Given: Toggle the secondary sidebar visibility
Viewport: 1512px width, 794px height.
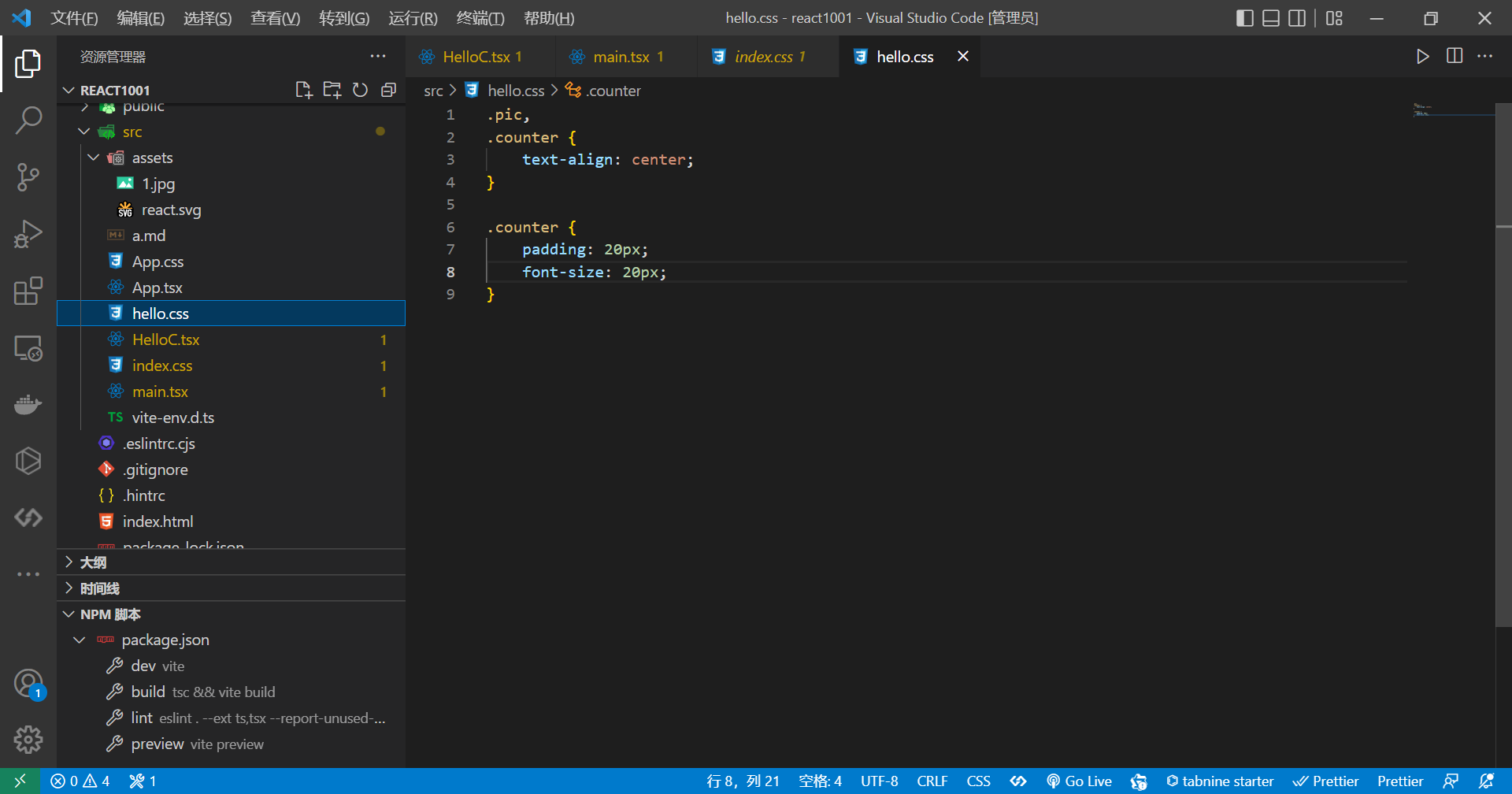Looking at the screenshot, I should coord(1296,18).
